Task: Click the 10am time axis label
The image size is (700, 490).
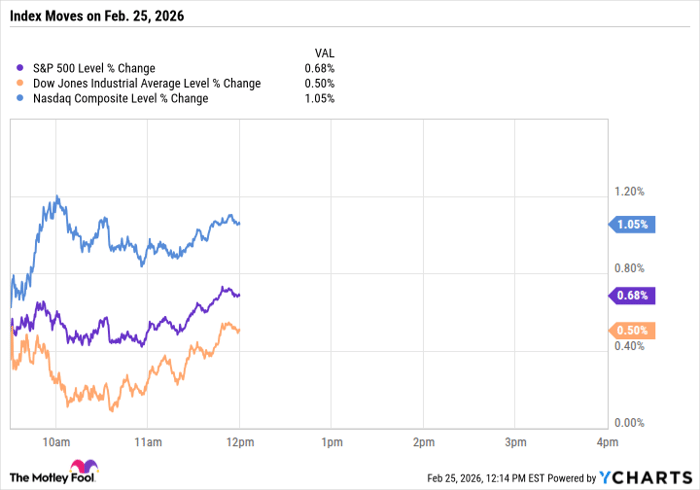Action: click(x=55, y=441)
